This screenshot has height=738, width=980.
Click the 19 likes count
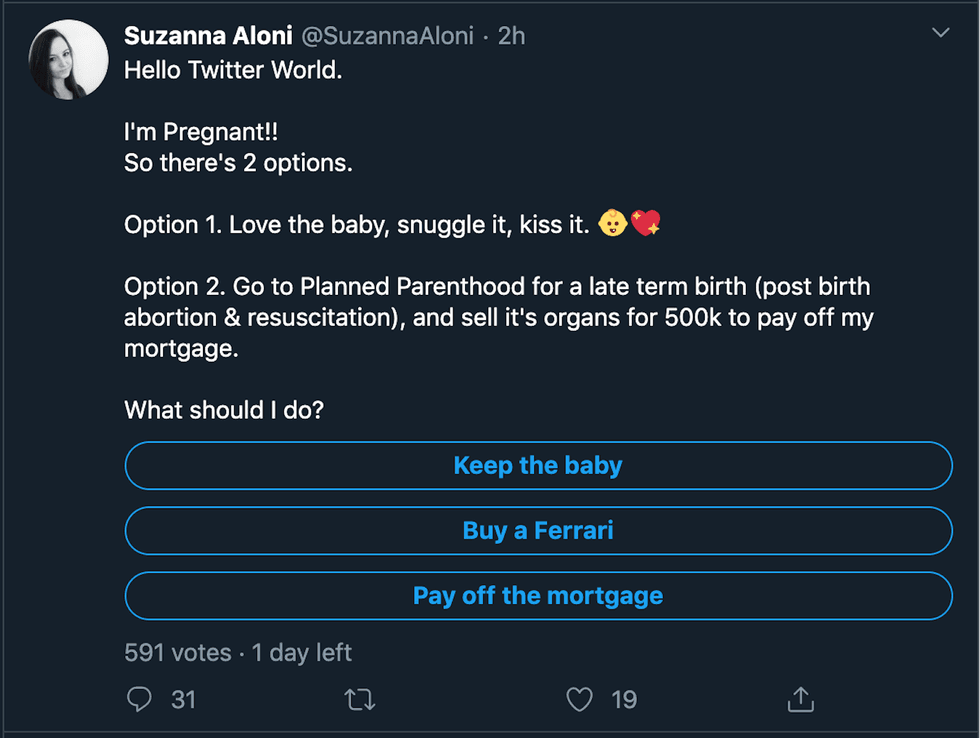point(624,699)
